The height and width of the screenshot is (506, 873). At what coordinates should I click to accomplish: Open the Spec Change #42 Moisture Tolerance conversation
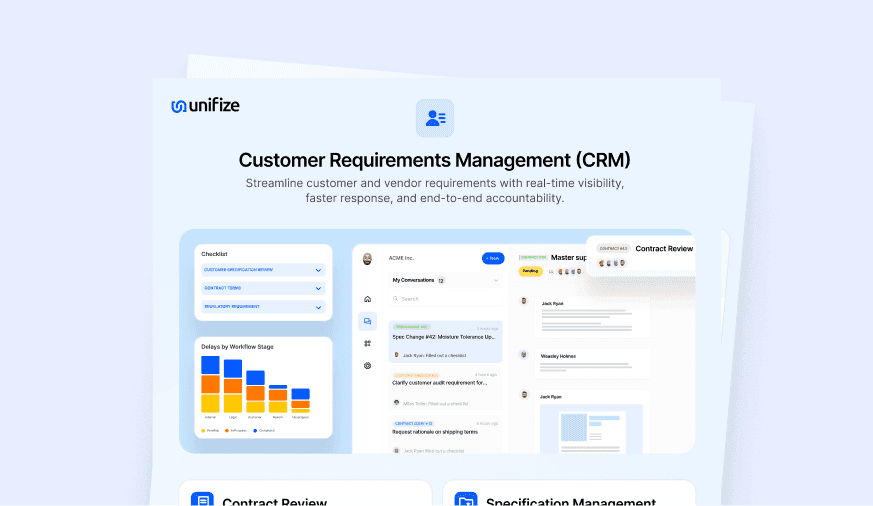point(445,341)
